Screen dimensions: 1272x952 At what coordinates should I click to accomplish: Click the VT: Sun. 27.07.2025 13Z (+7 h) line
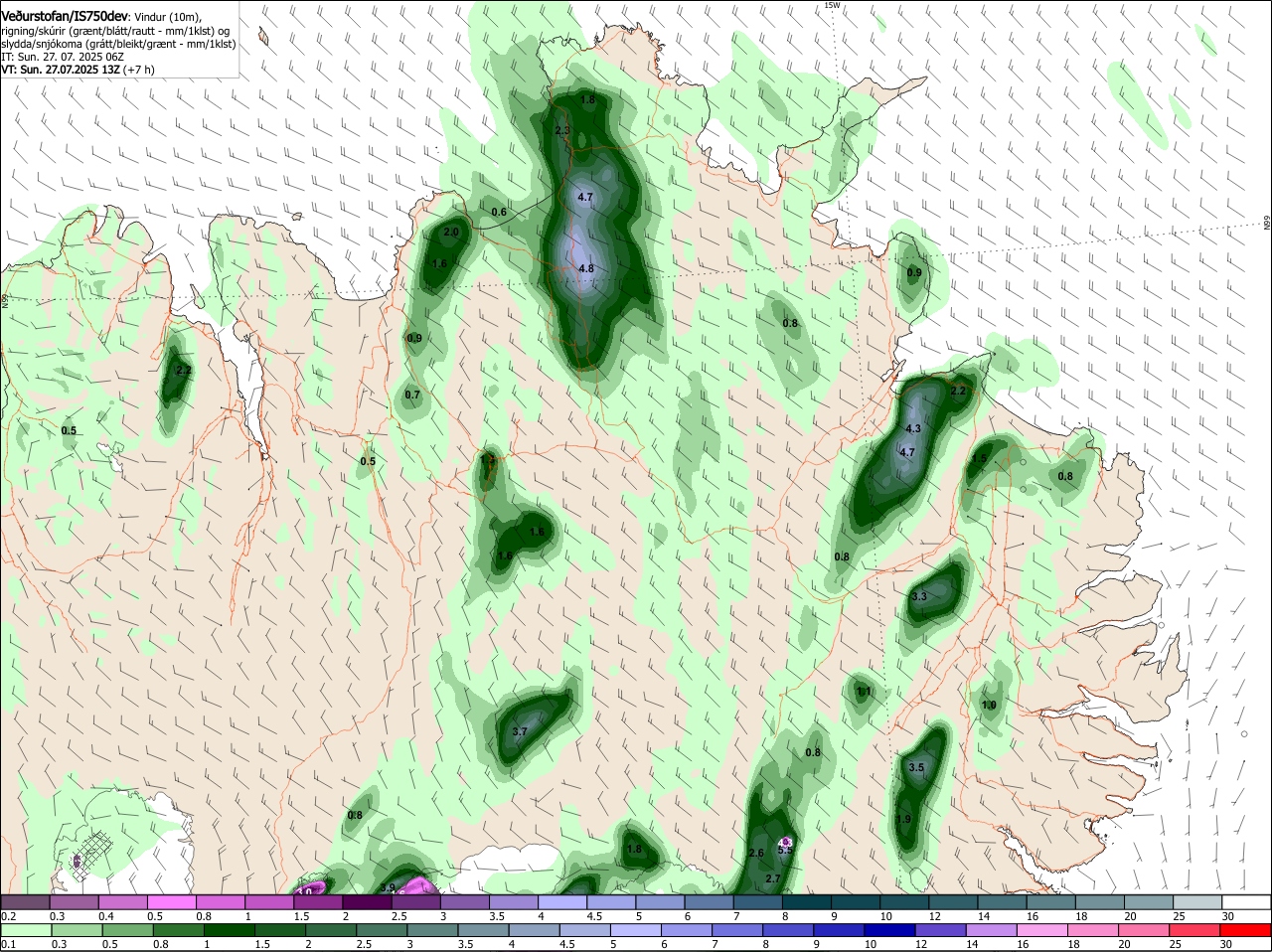(78, 70)
